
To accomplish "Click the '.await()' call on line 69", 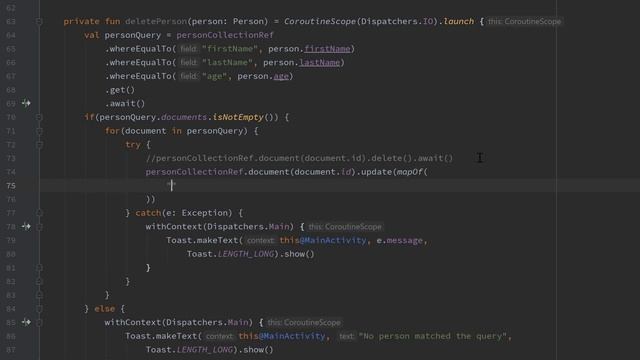I will point(125,103).
